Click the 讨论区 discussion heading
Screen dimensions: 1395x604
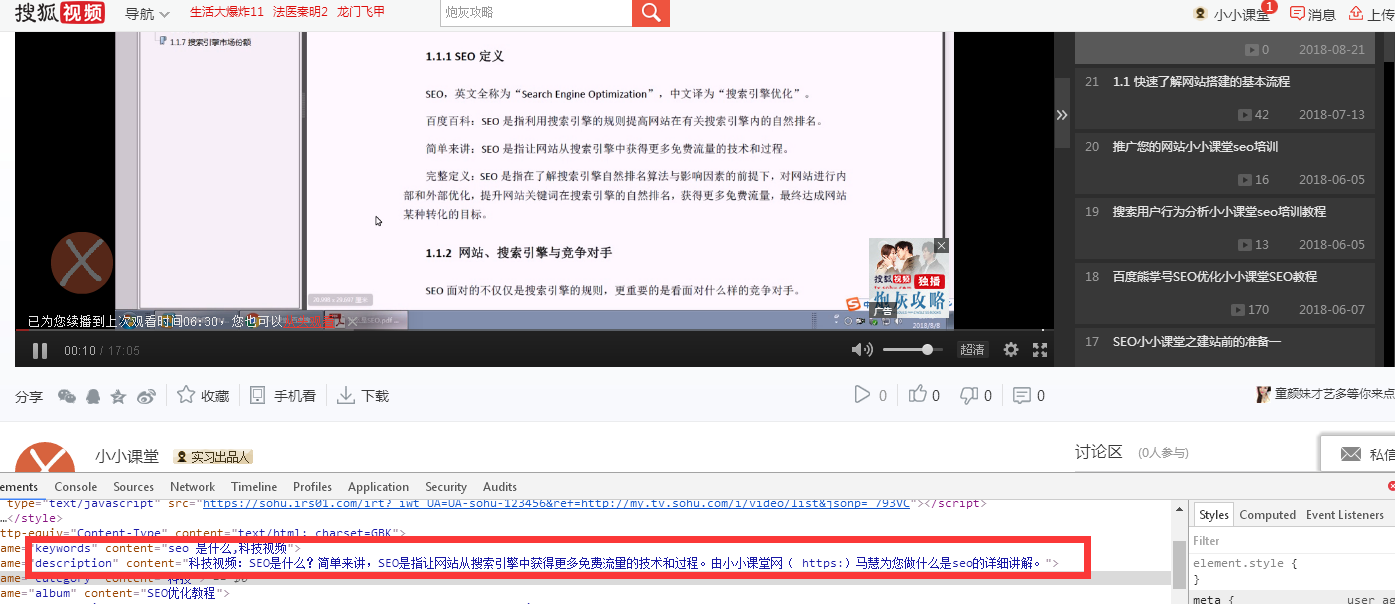click(1099, 452)
